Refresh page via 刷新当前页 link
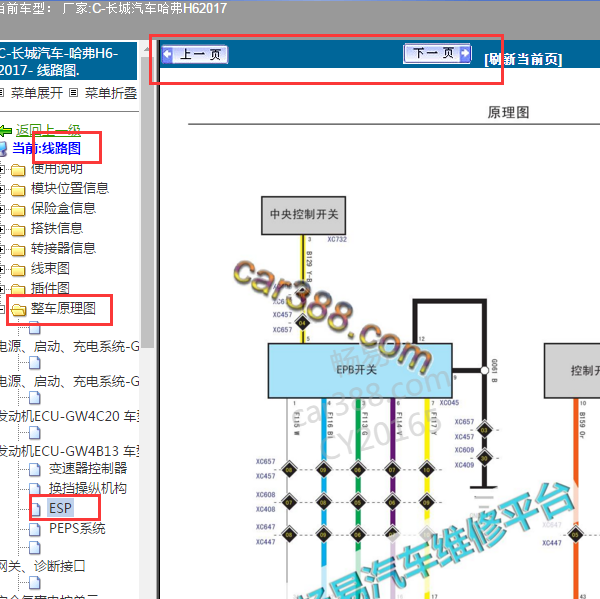The image size is (600, 599). [x=523, y=60]
